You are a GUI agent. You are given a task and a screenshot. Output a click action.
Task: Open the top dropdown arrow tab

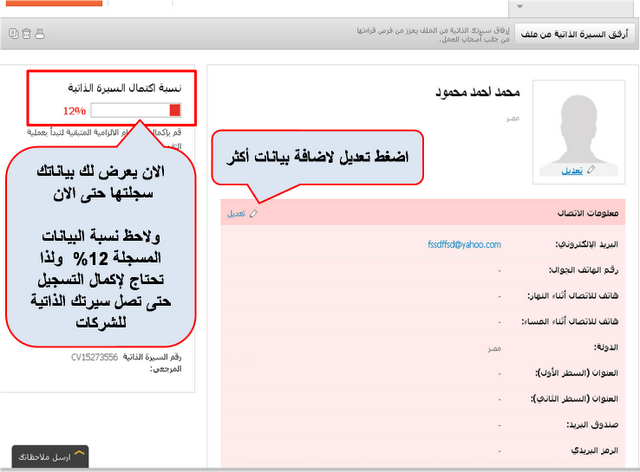pos(520,7)
